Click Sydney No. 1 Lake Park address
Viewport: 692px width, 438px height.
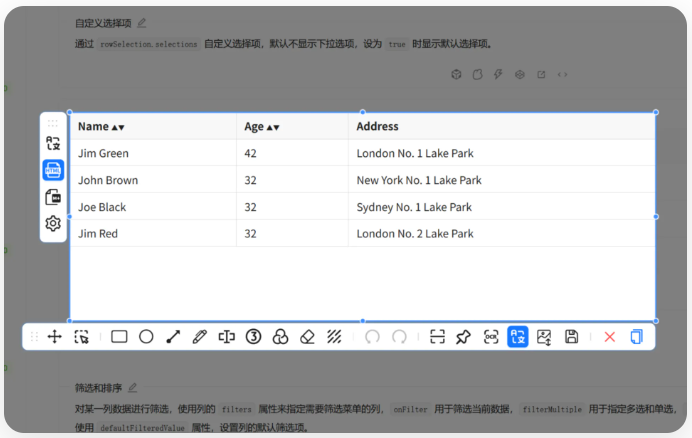tap(414, 207)
